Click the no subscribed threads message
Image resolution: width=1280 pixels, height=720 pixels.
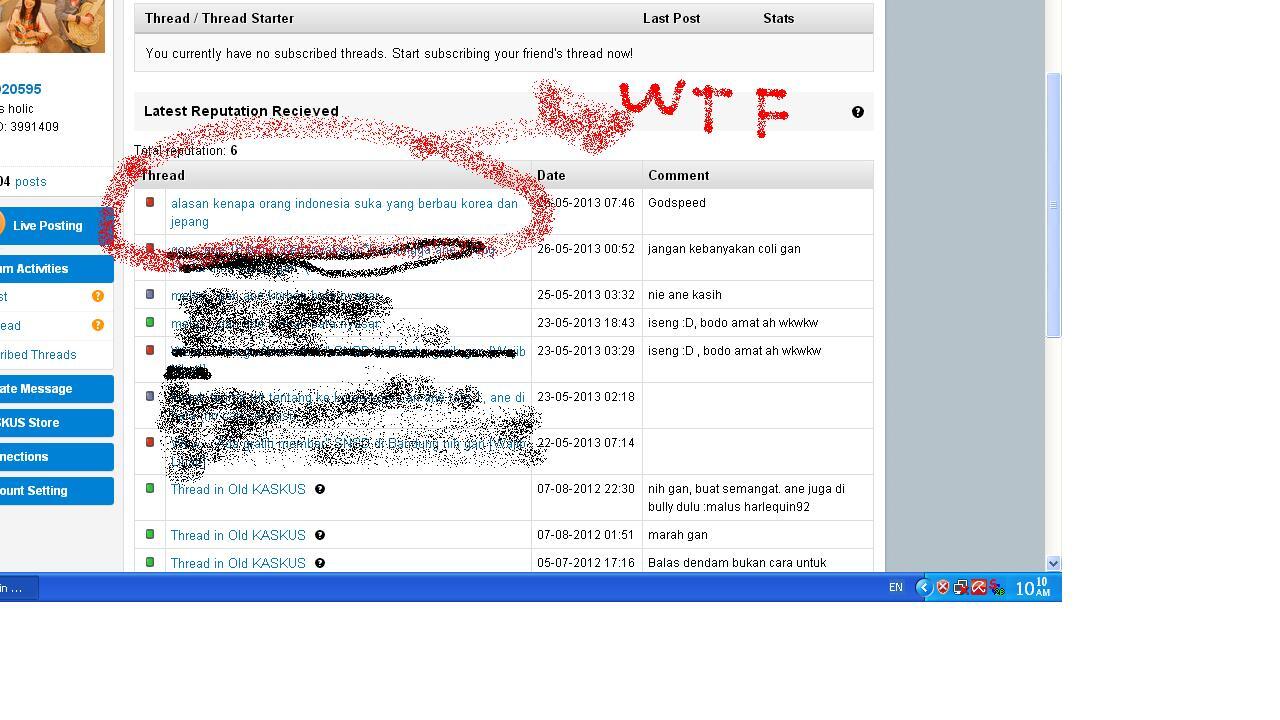pos(389,54)
